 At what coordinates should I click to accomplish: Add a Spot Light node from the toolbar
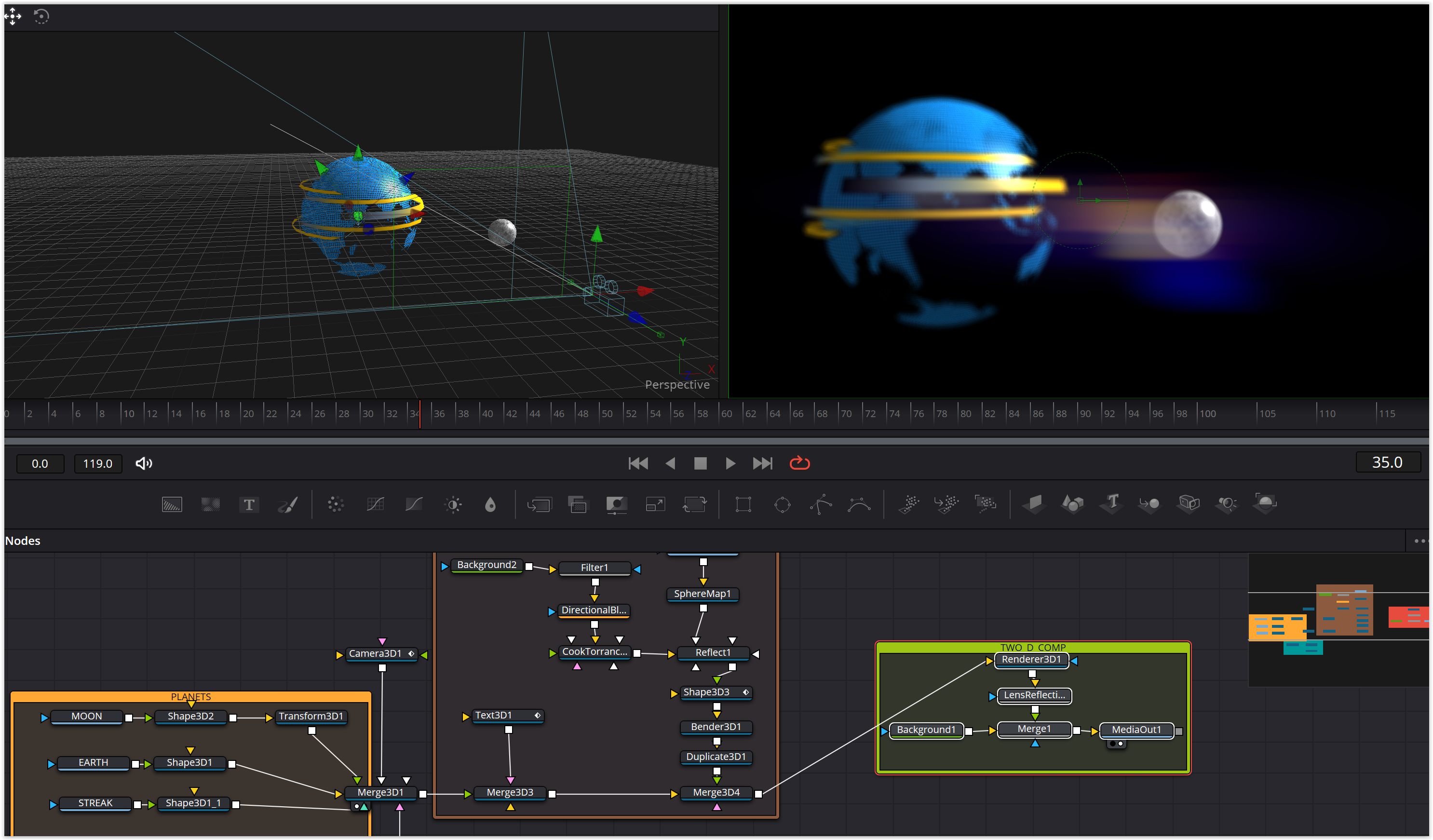(1227, 504)
